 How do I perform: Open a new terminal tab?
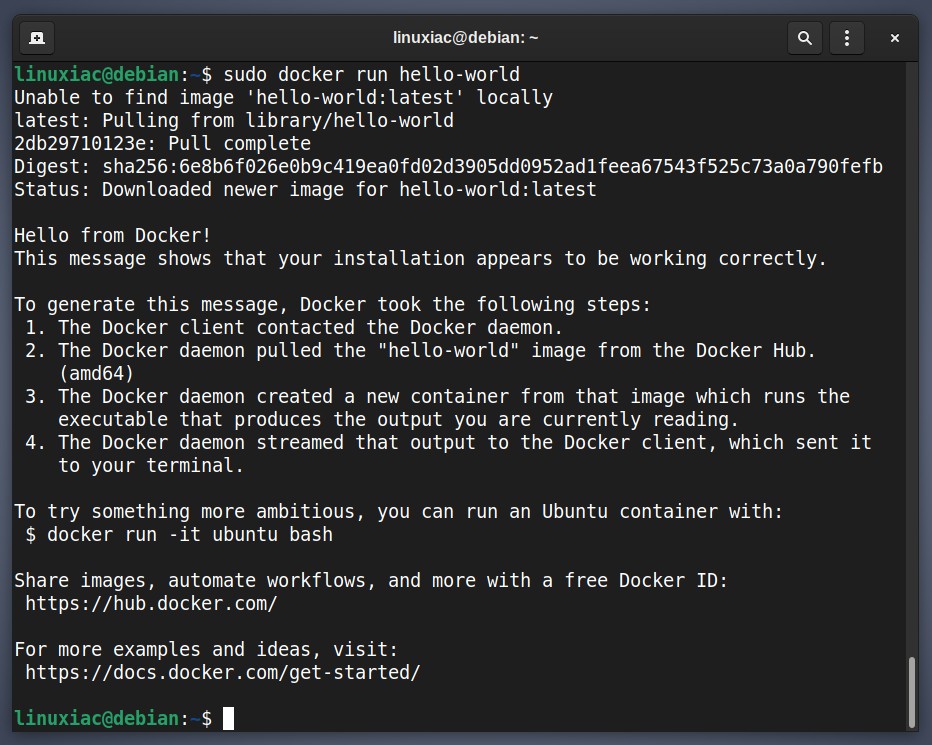pyautogui.click(x=37, y=38)
